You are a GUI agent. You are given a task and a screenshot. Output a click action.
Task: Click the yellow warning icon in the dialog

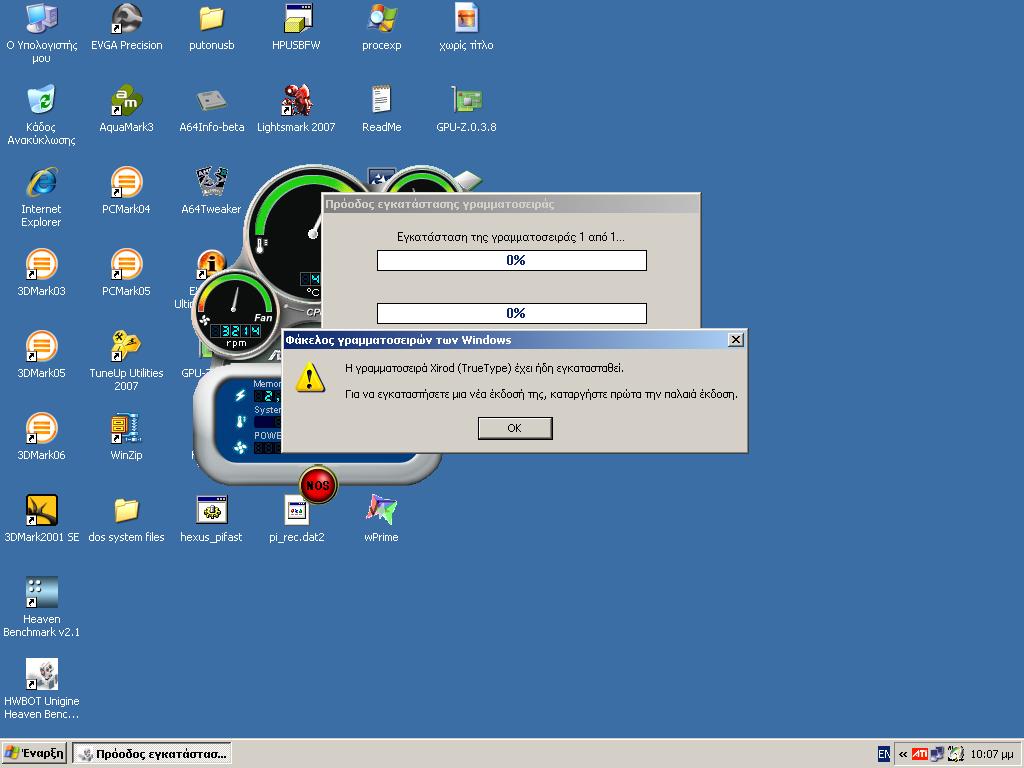pyautogui.click(x=310, y=377)
